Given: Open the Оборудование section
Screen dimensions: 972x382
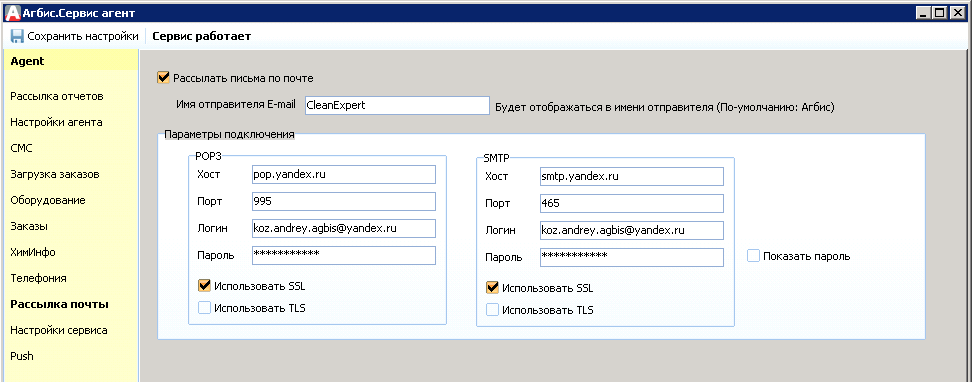Looking at the screenshot, I should [48, 201].
